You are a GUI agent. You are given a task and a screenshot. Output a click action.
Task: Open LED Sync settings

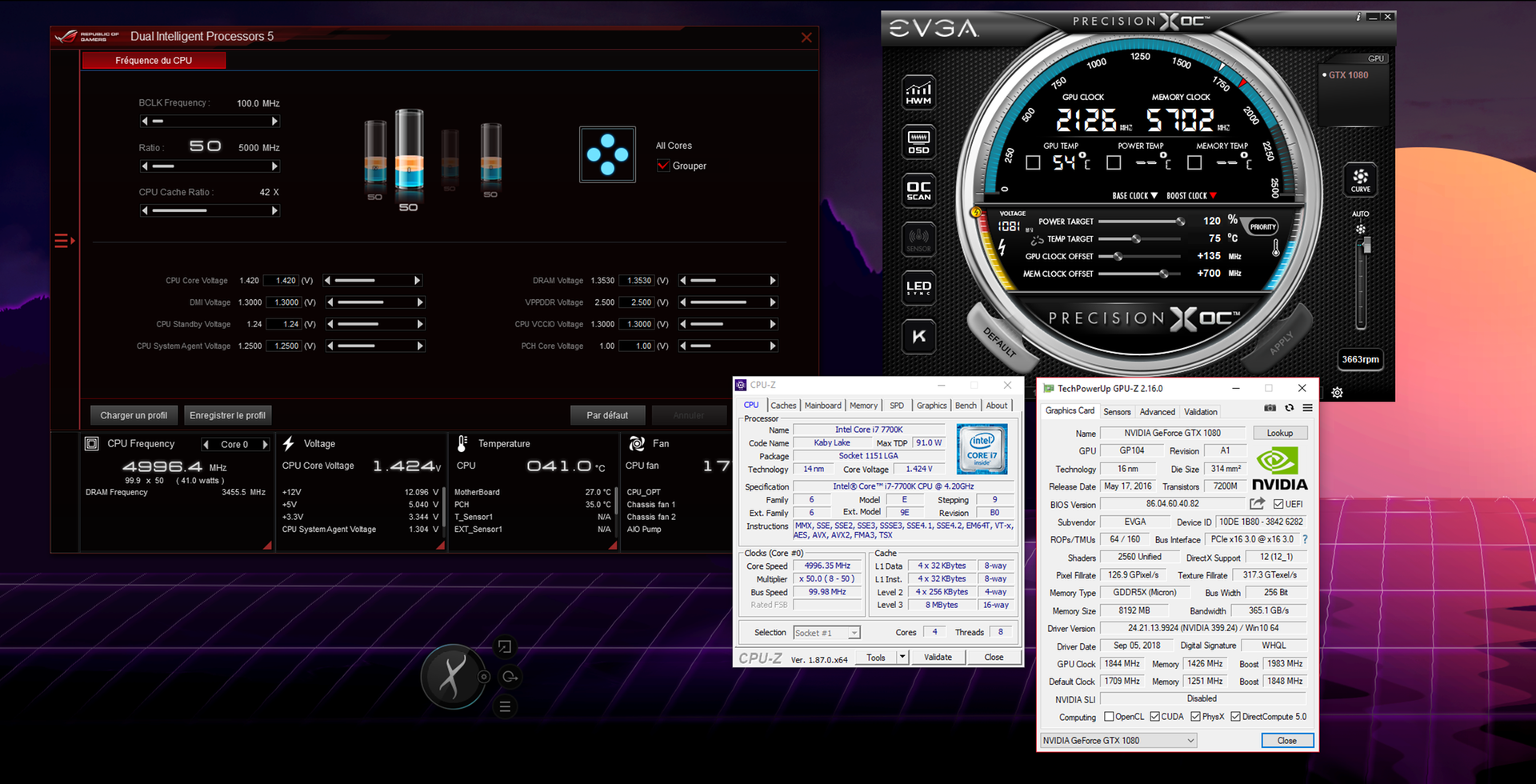pos(918,288)
